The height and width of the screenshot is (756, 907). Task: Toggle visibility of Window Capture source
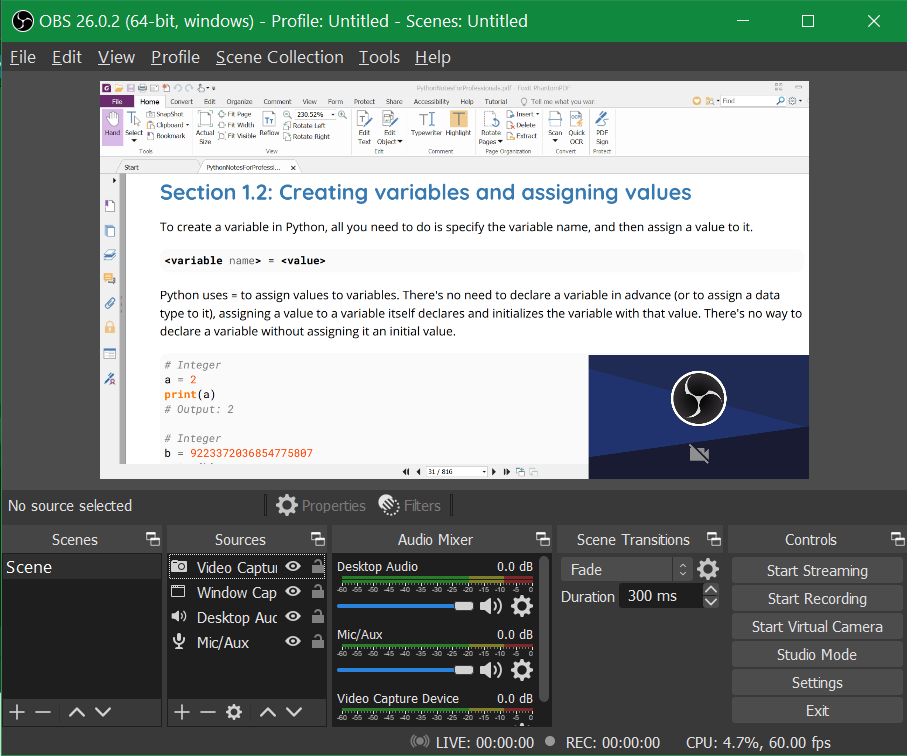(x=293, y=591)
